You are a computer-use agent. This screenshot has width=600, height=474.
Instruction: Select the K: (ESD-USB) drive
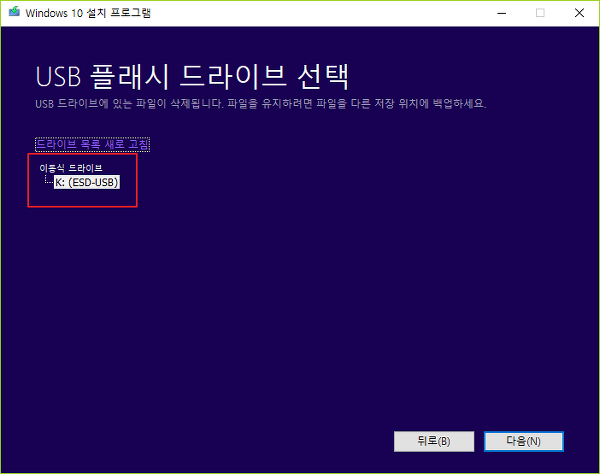pyautogui.click(x=87, y=182)
